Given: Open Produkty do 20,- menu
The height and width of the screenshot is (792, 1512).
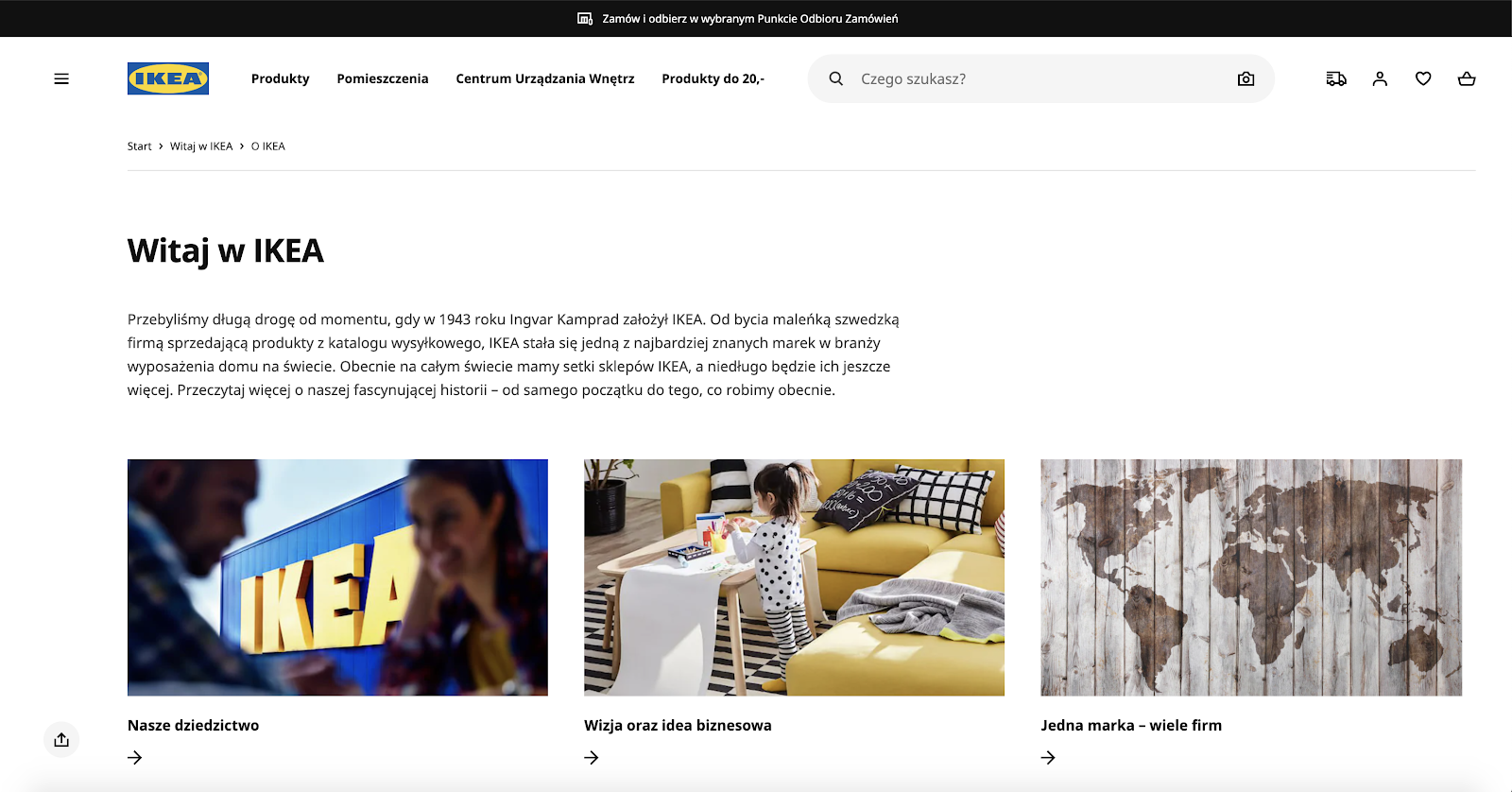Looking at the screenshot, I should 713,78.
